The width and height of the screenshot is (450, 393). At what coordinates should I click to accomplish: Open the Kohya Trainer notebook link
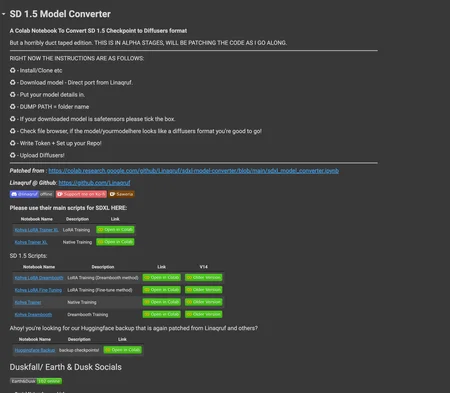pos(28,302)
